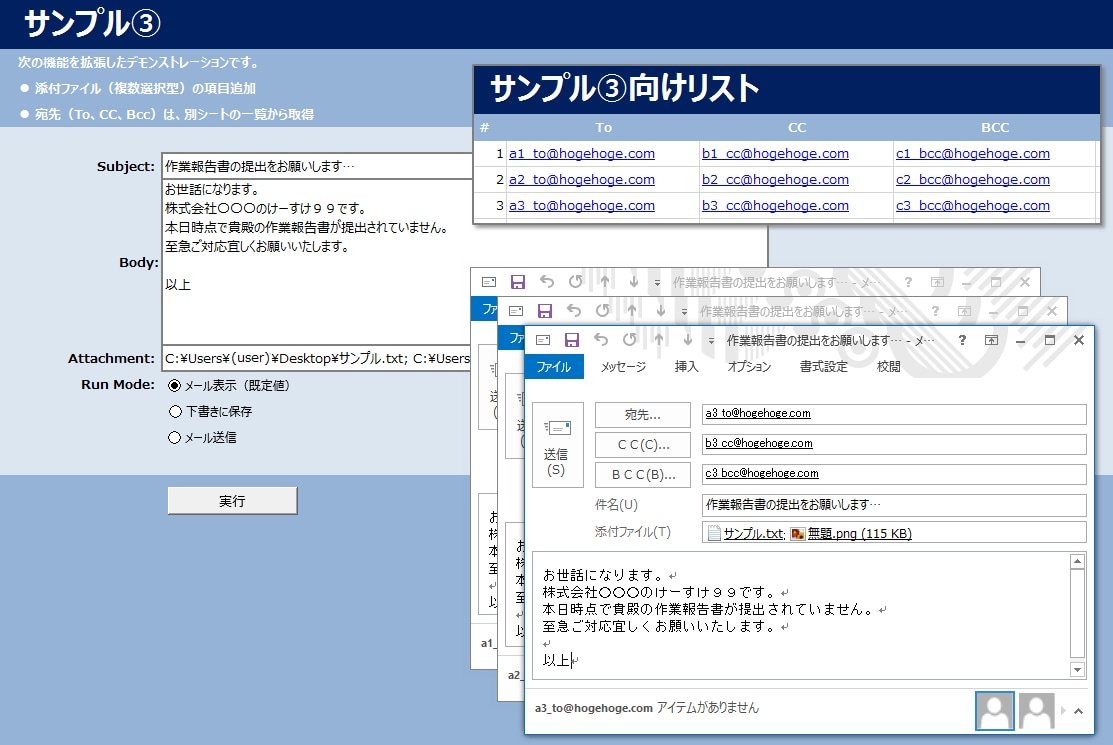Select メール表示（既定値） radio option
Image resolution: width=1113 pixels, height=745 pixels.
pyautogui.click(x=175, y=386)
